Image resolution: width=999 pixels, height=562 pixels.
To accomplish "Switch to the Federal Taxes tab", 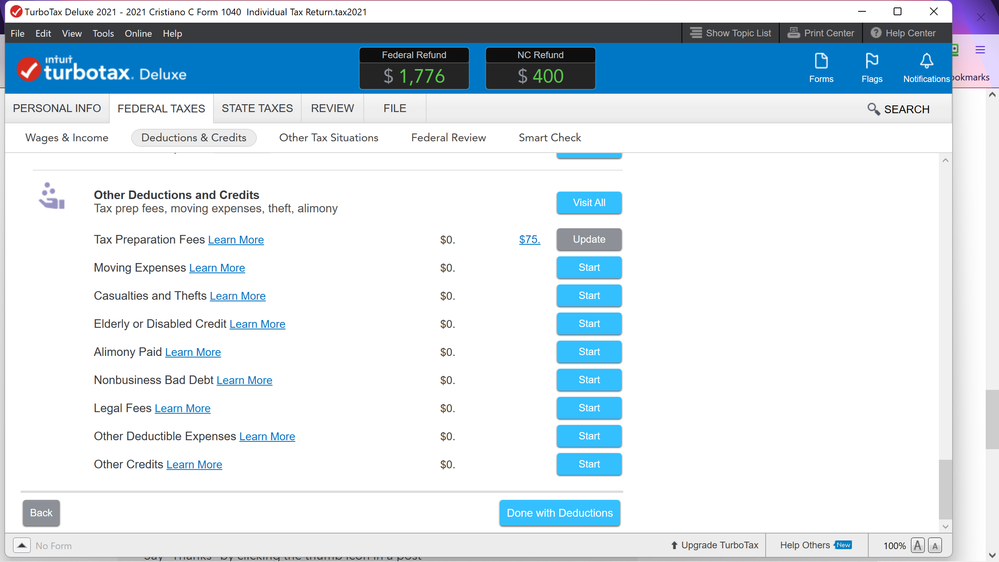I will coord(161,108).
